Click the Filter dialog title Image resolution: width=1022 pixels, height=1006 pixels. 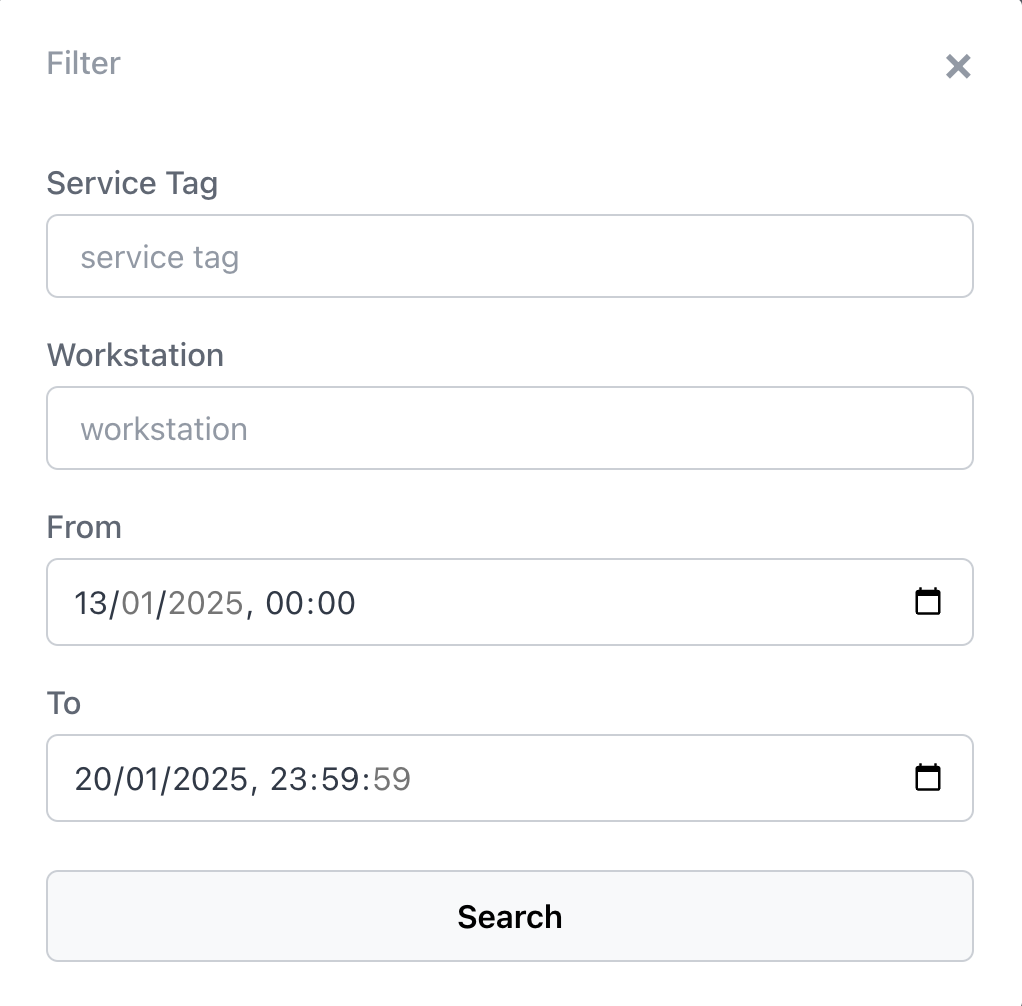point(84,63)
